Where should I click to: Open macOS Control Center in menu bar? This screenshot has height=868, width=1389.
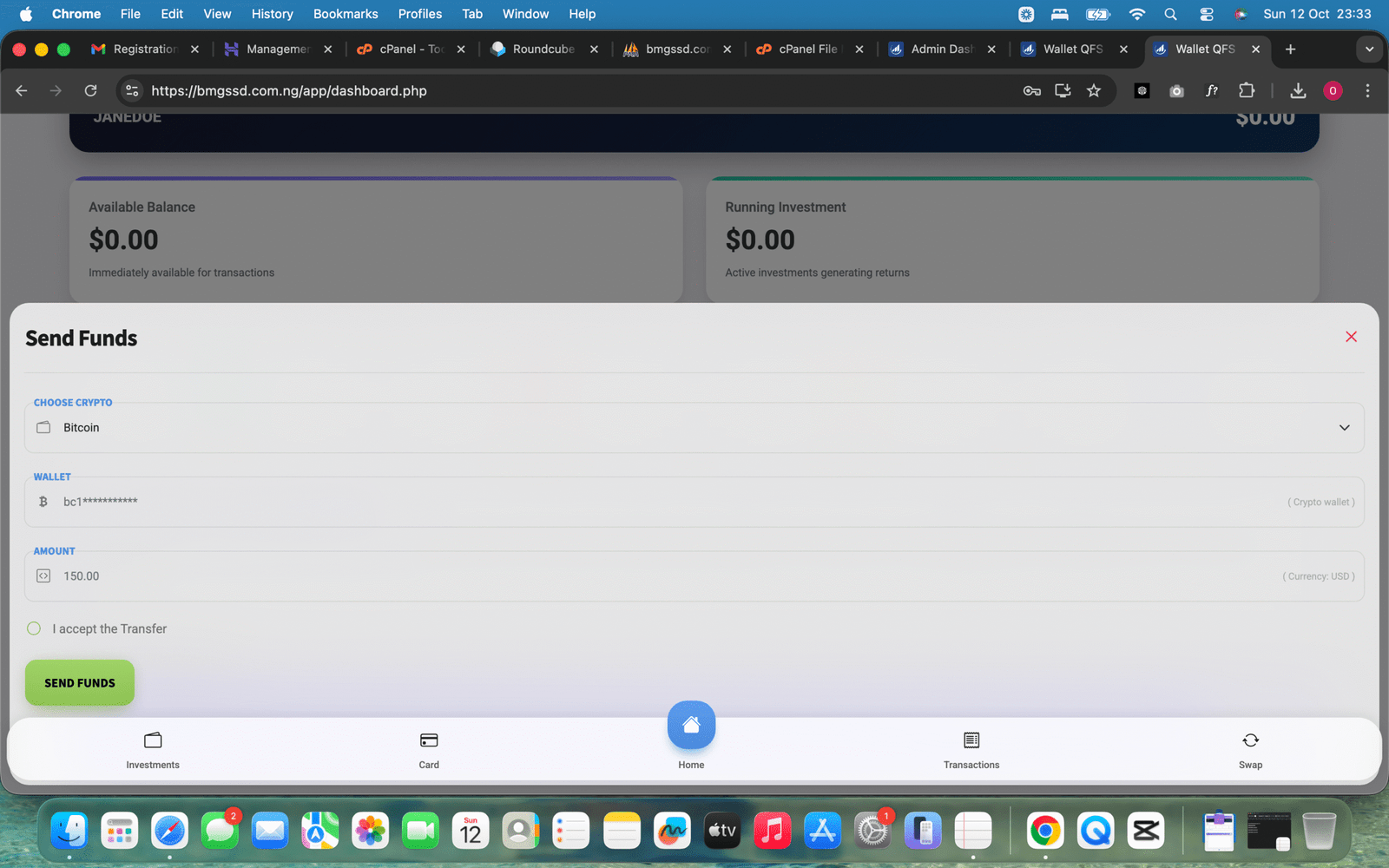[1207, 14]
